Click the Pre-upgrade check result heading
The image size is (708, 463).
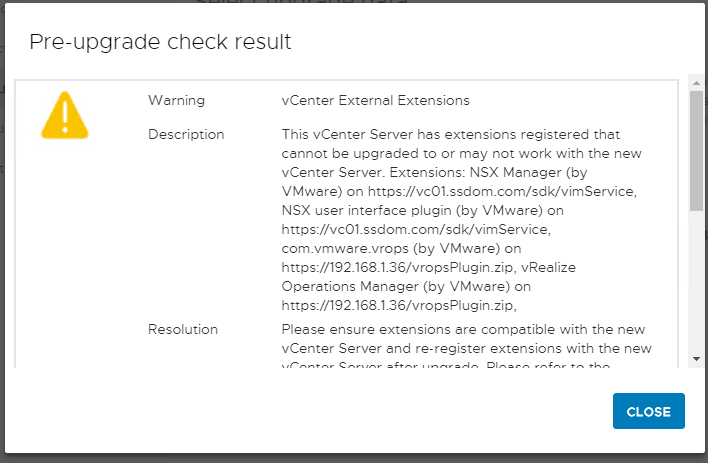(x=160, y=42)
